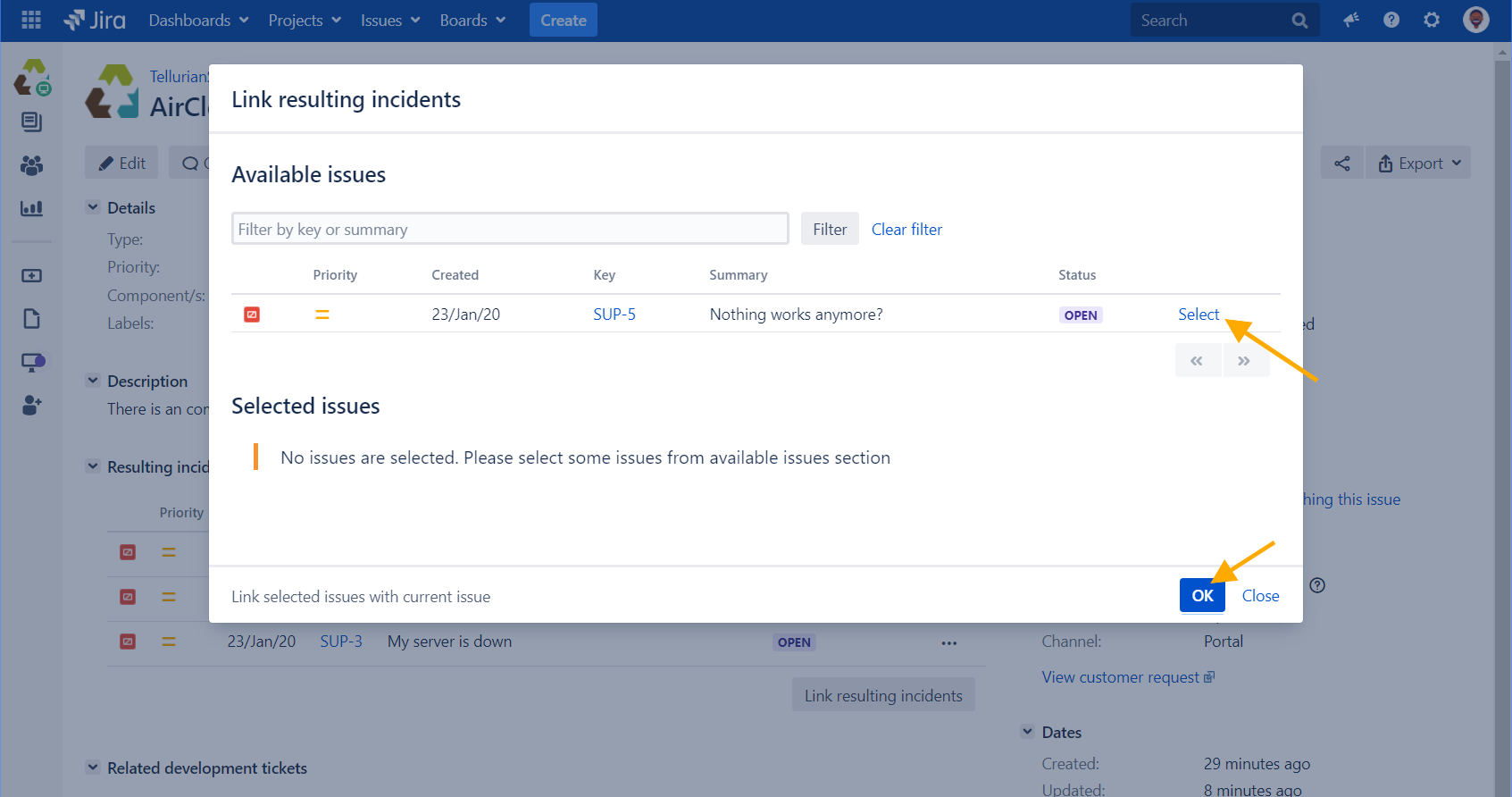The width and height of the screenshot is (1512, 797).
Task: Open the customers team icon in sidebar
Action: coord(31,165)
